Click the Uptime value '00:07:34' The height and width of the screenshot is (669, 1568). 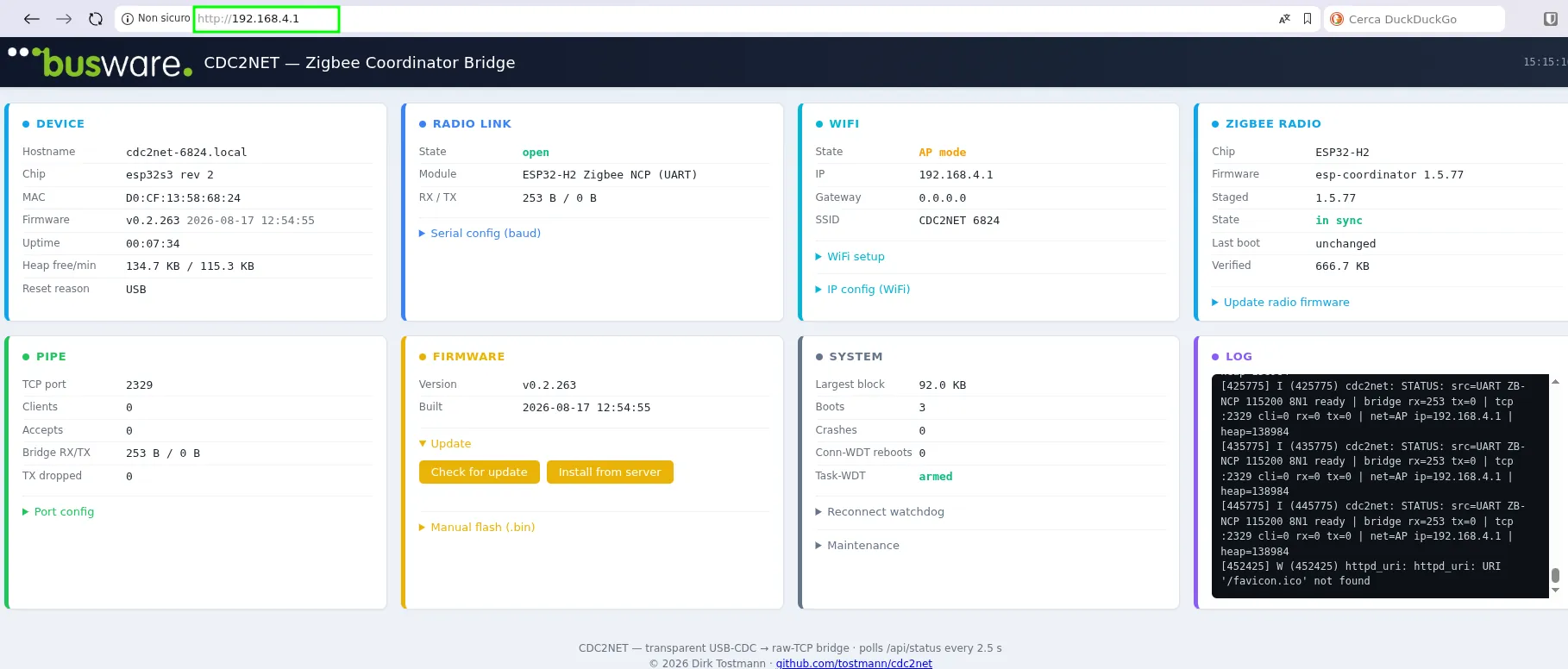[153, 243]
